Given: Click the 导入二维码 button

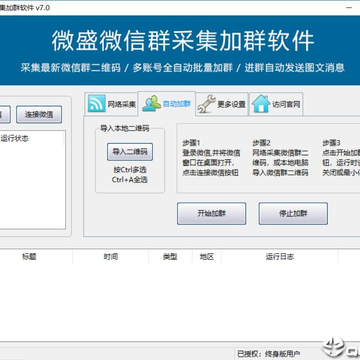Looking at the screenshot, I should coord(130,152).
